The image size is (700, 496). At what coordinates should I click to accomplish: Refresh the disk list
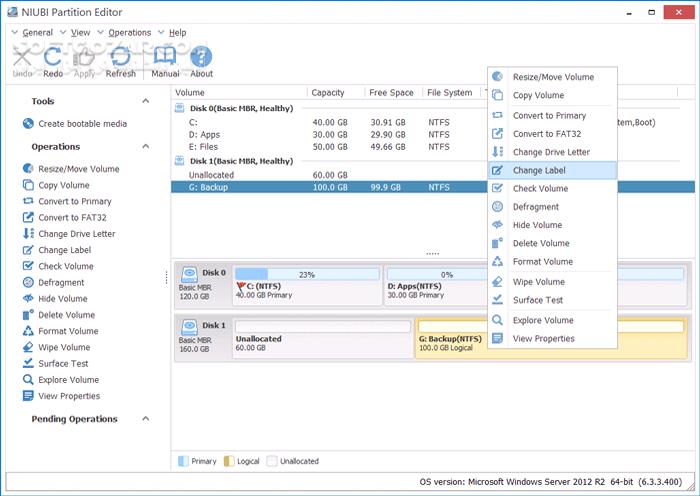click(x=120, y=57)
